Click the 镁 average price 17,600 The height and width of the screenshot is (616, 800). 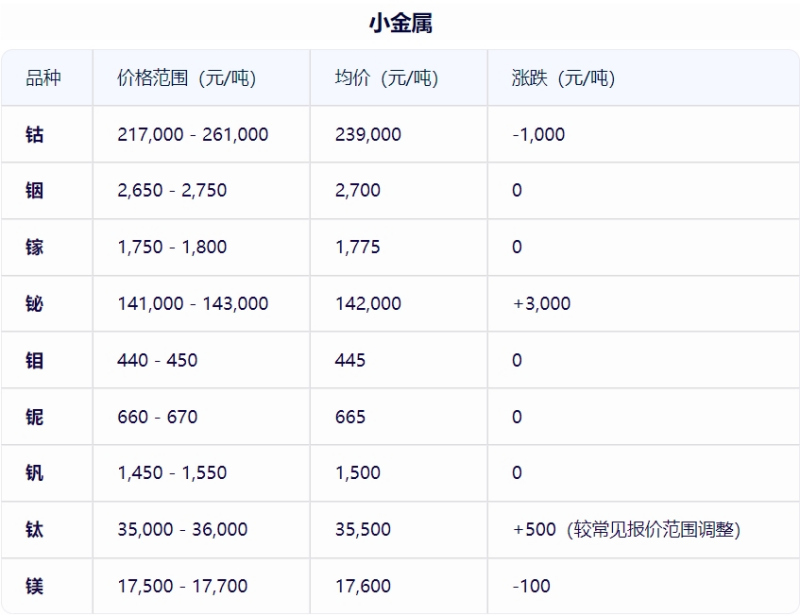tap(363, 586)
